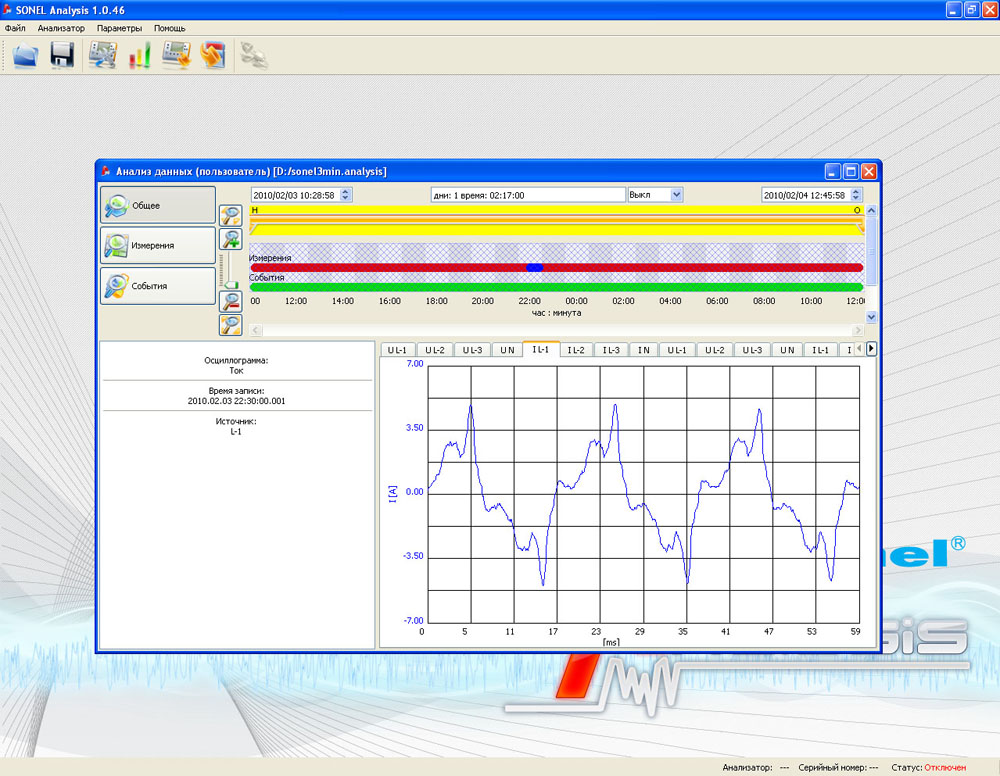Click the zoom out magnifier button
This screenshot has width=1000, height=776.
tap(232, 300)
